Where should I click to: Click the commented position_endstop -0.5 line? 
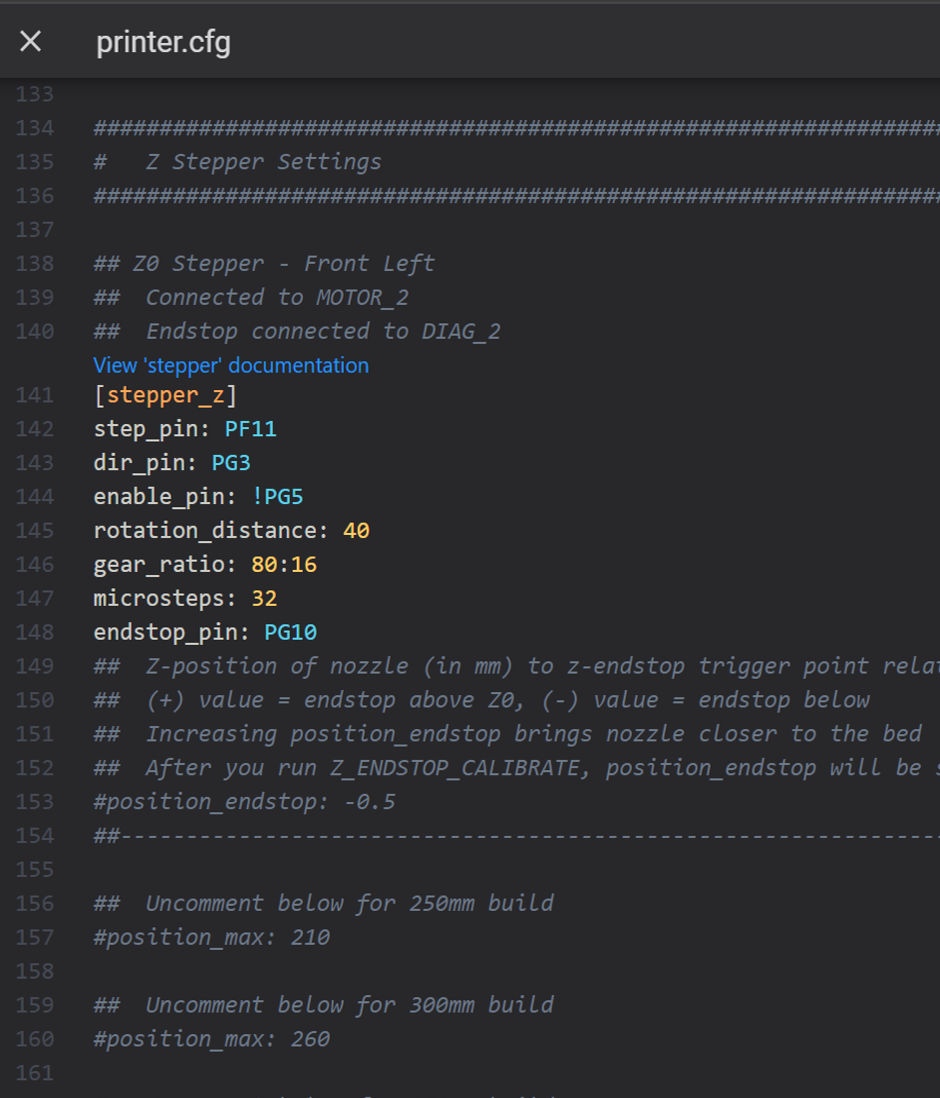point(244,802)
